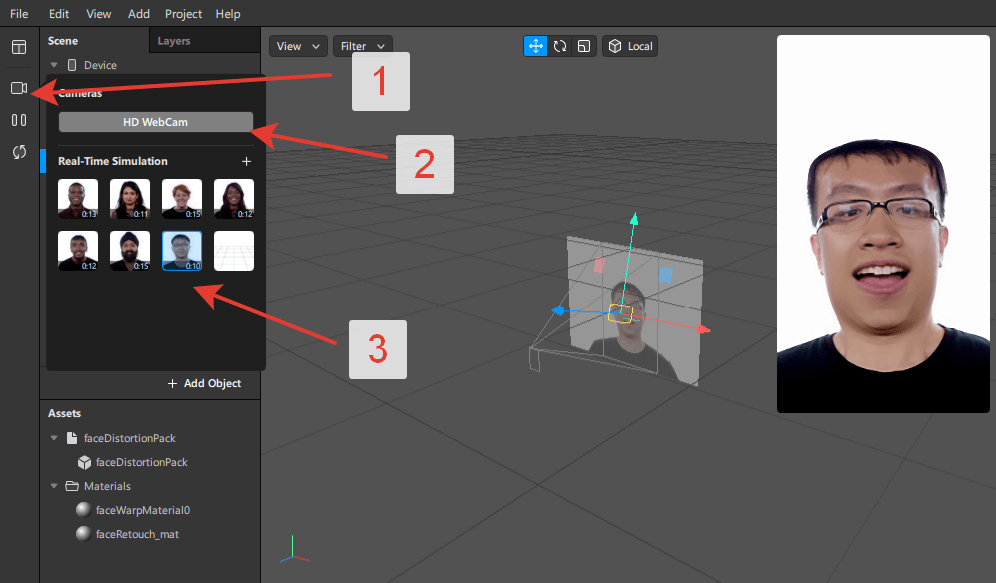
Task: Pause the simulation using the pause icon
Action: [x=19, y=120]
